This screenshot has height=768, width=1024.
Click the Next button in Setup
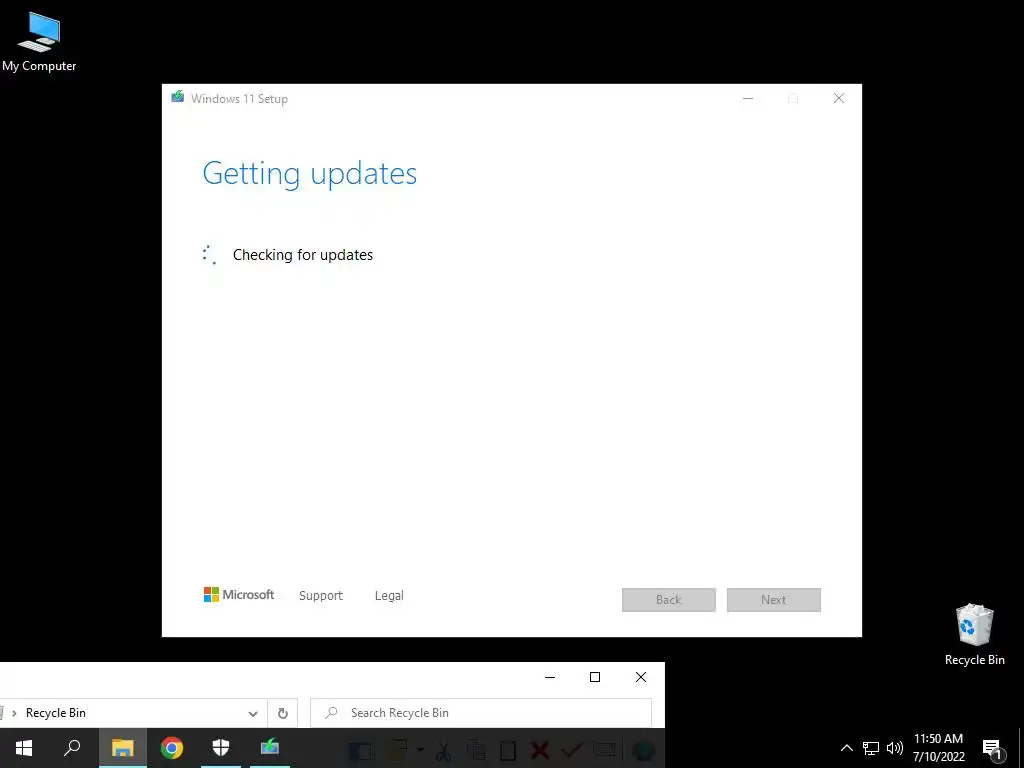click(x=774, y=600)
